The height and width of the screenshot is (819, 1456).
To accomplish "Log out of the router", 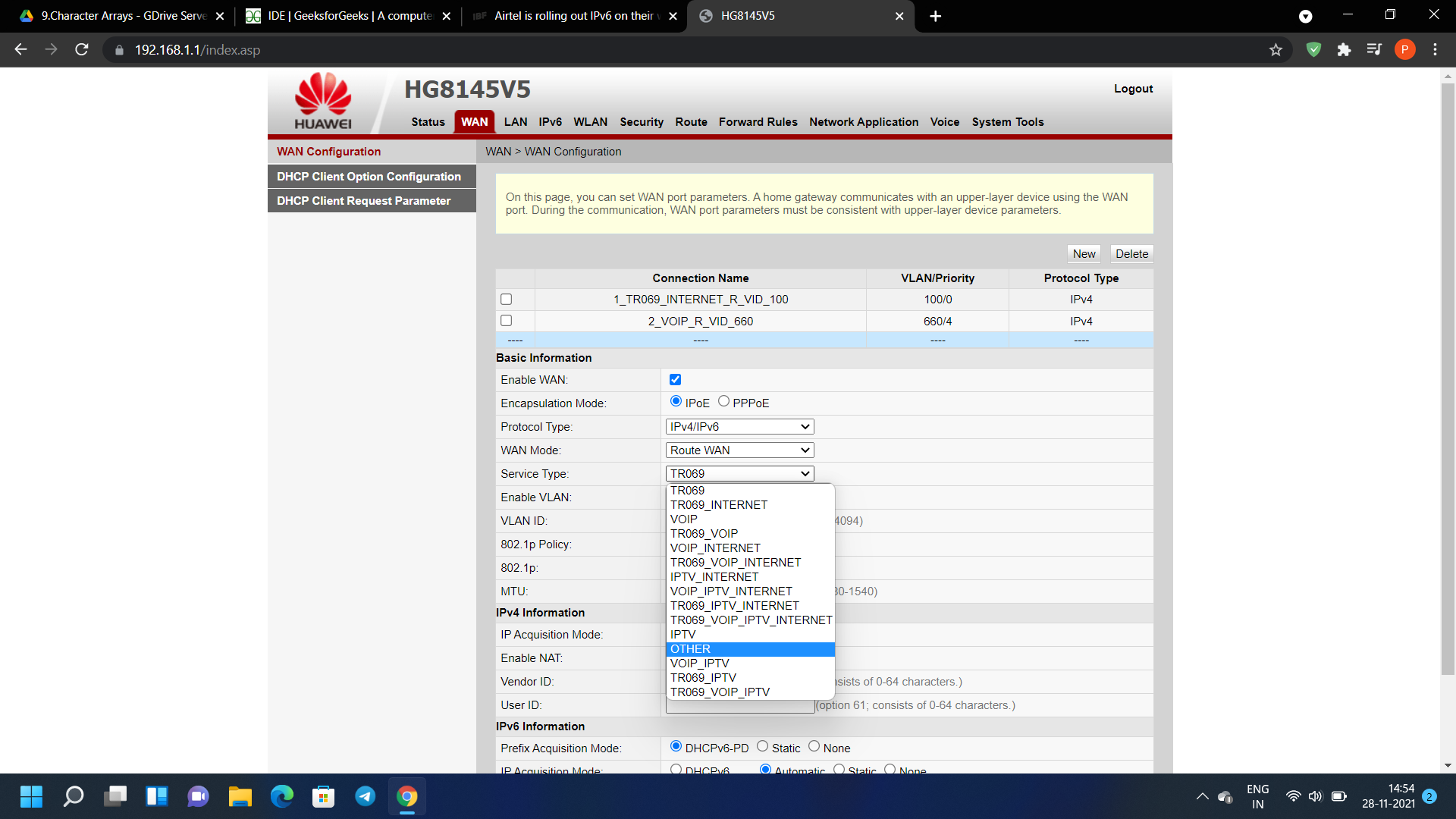I will click(1133, 89).
